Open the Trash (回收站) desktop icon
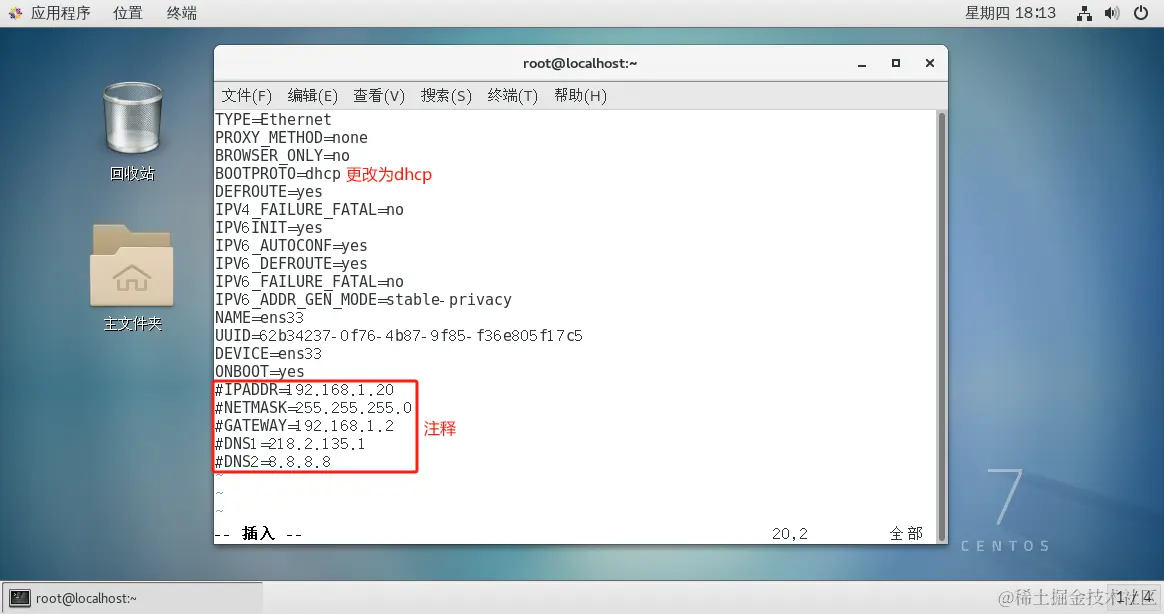The image size is (1164, 614). click(x=132, y=119)
